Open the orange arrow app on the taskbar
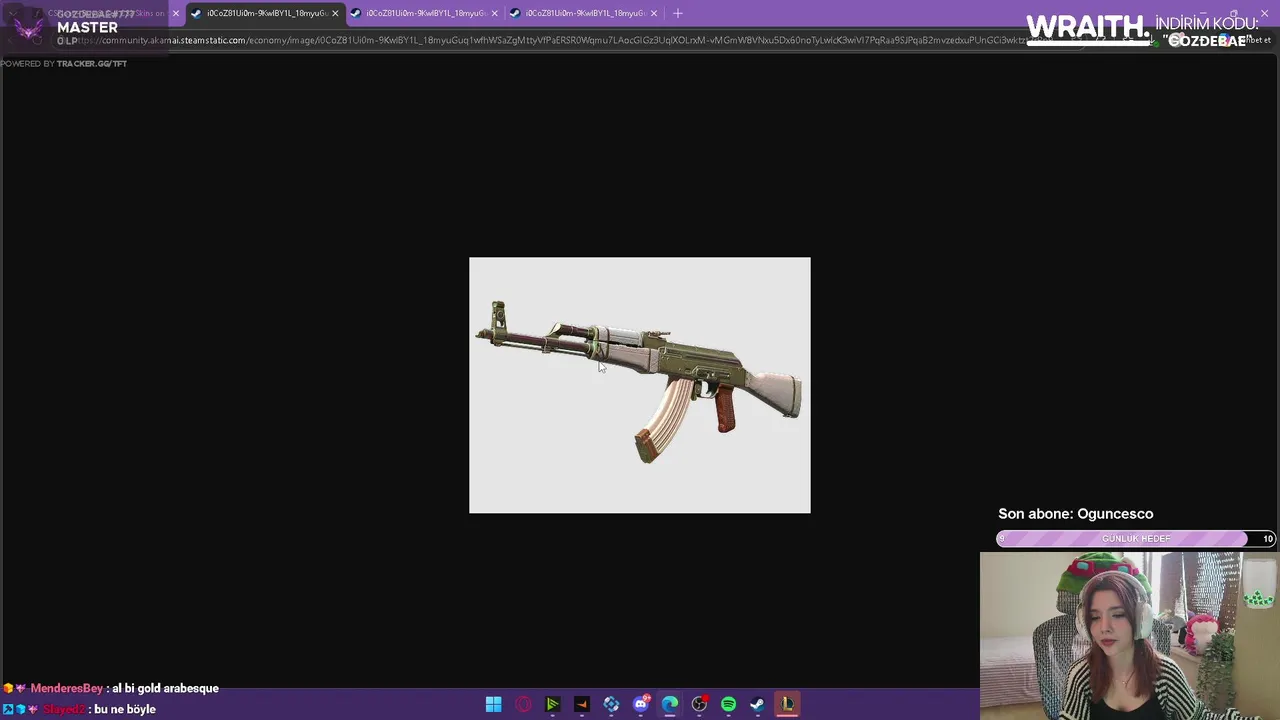 click(581, 704)
